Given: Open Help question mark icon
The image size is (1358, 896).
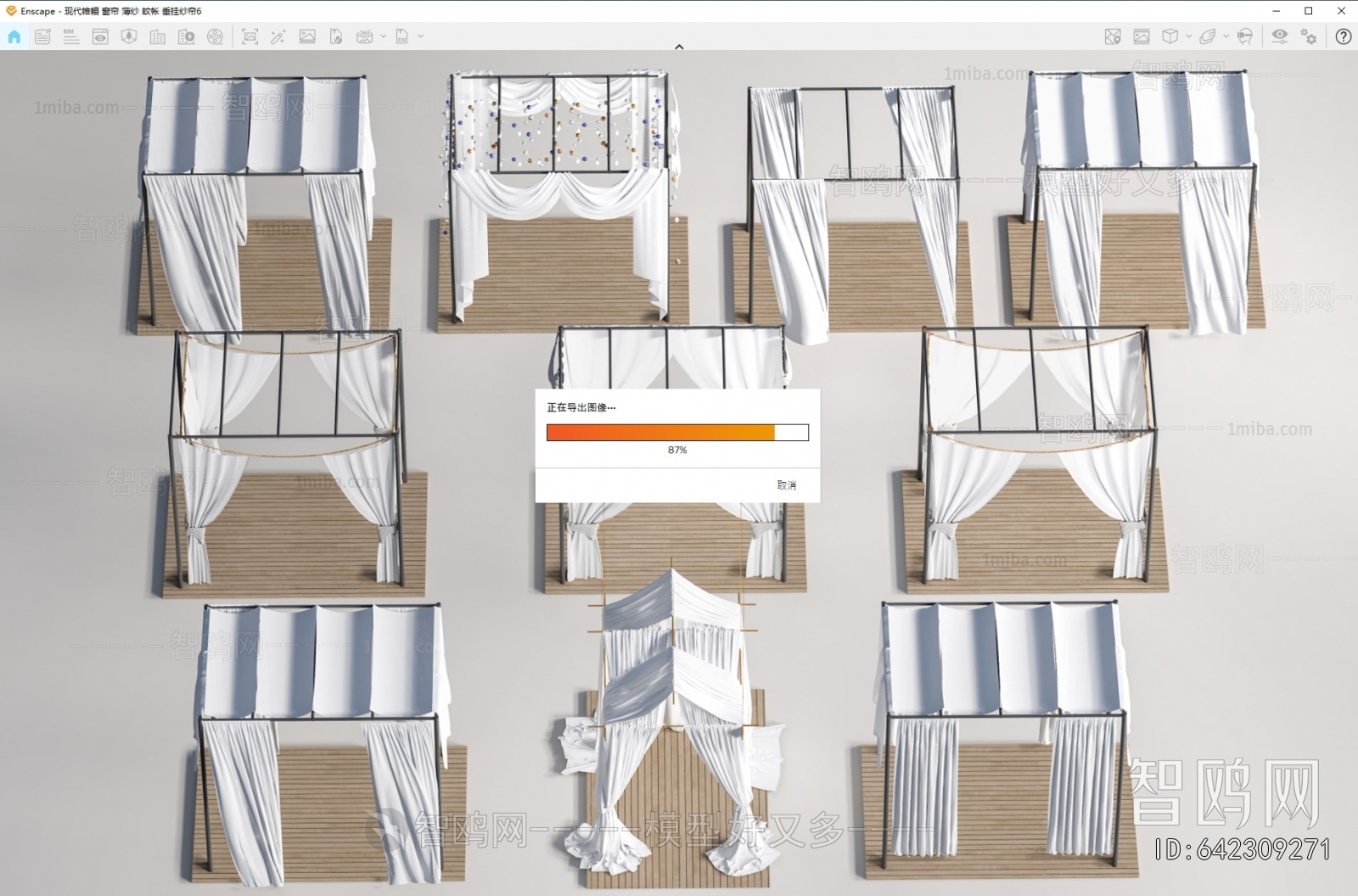Looking at the screenshot, I should [1343, 36].
